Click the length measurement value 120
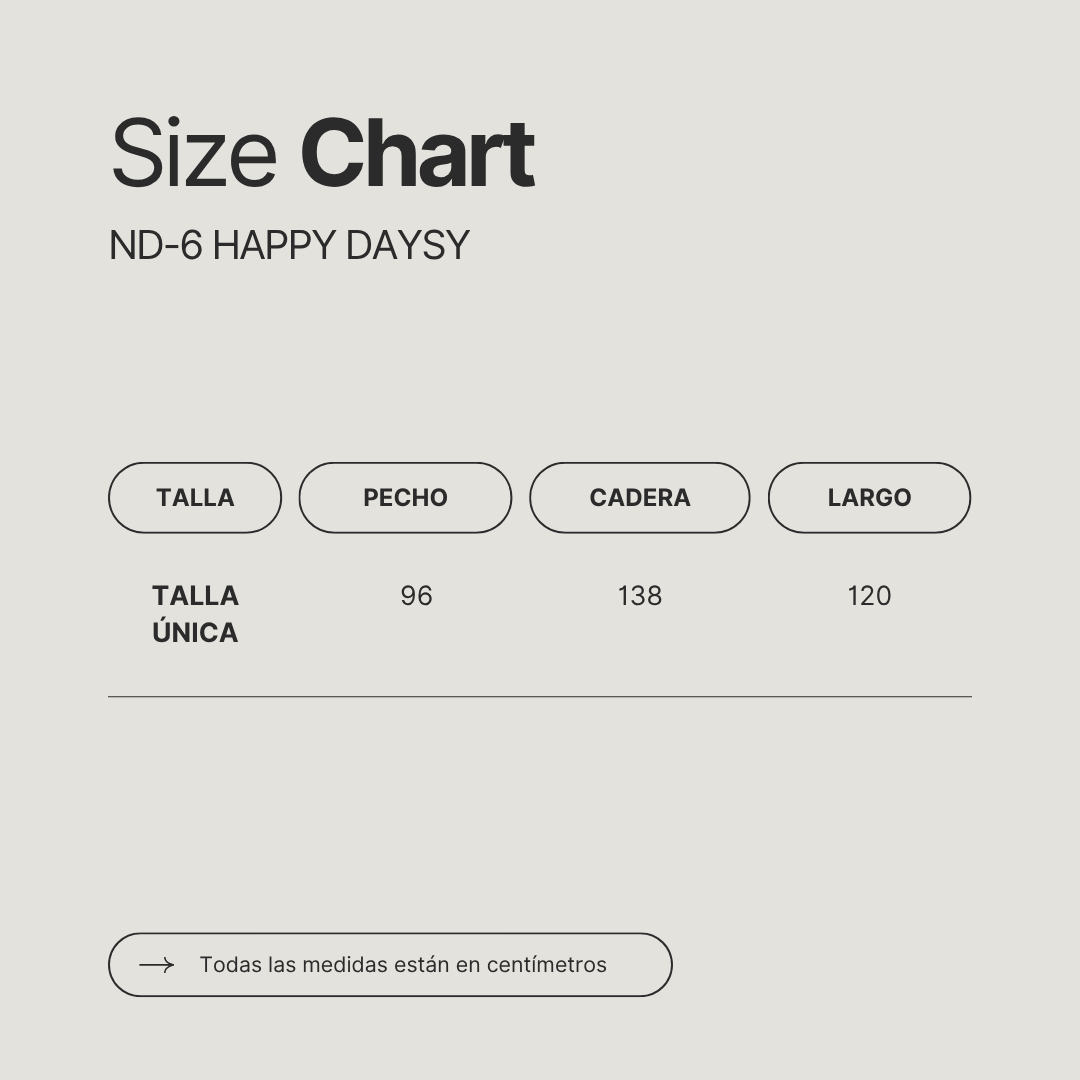 (x=869, y=596)
